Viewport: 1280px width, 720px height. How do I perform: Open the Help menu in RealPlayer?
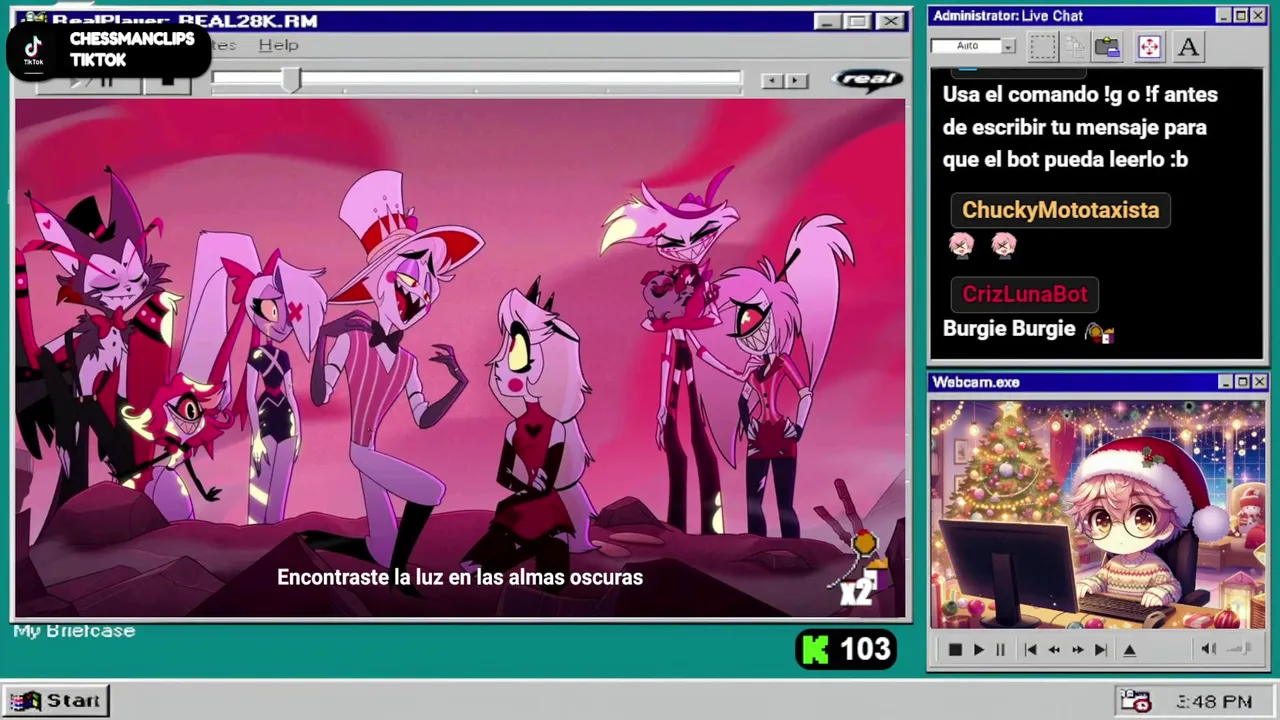click(278, 45)
